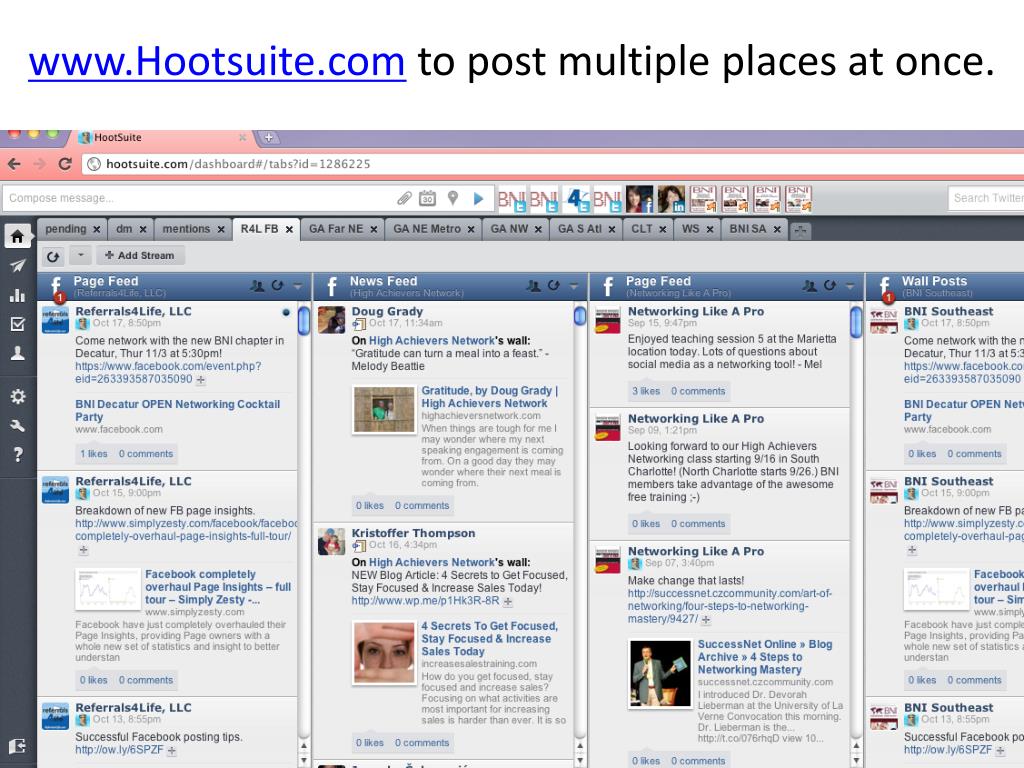Expand the shortened link plus icon after wp.me URL

coord(507,601)
